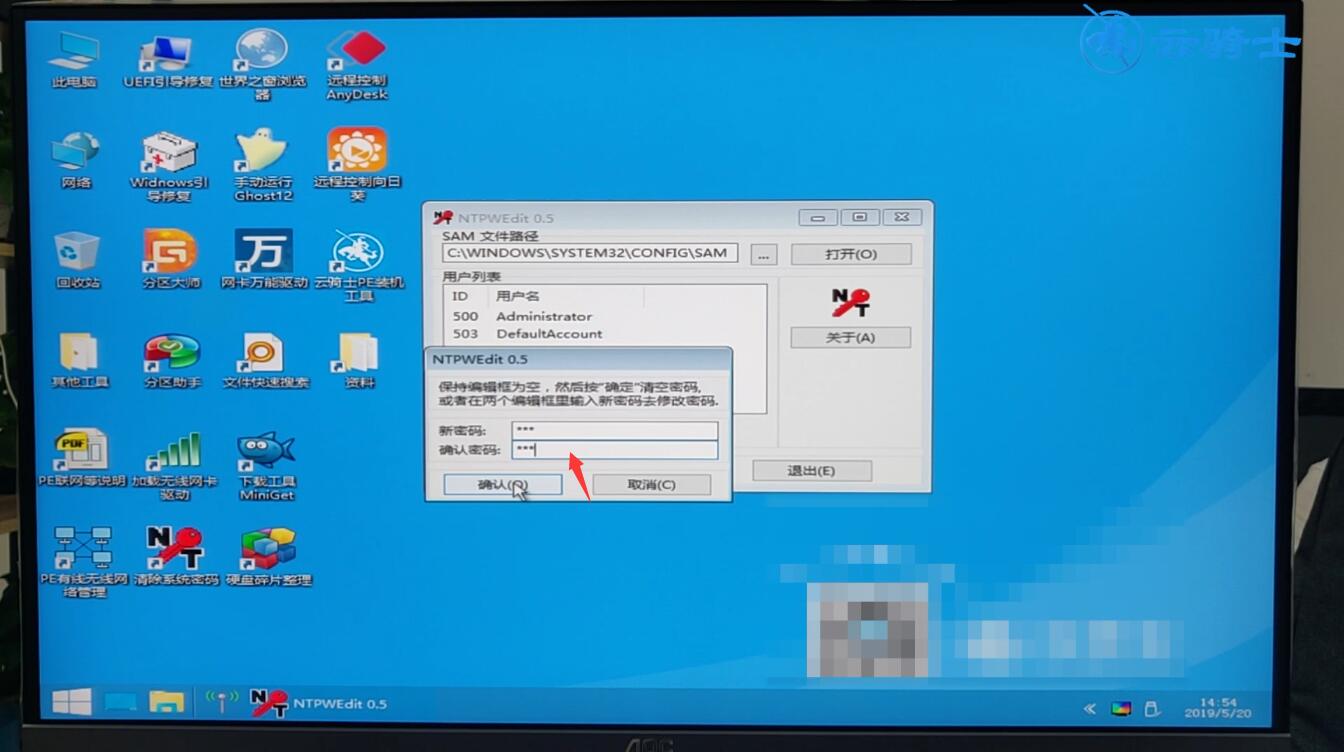Launch the 云骑士PE装机工具 shortcut
The width and height of the screenshot is (1344, 752).
pyautogui.click(x=358, y=265)
